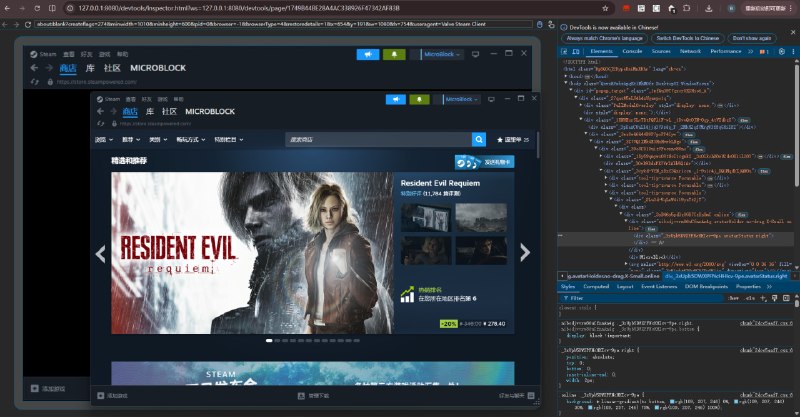Click the magnifier search button in the store

(479, 139)
